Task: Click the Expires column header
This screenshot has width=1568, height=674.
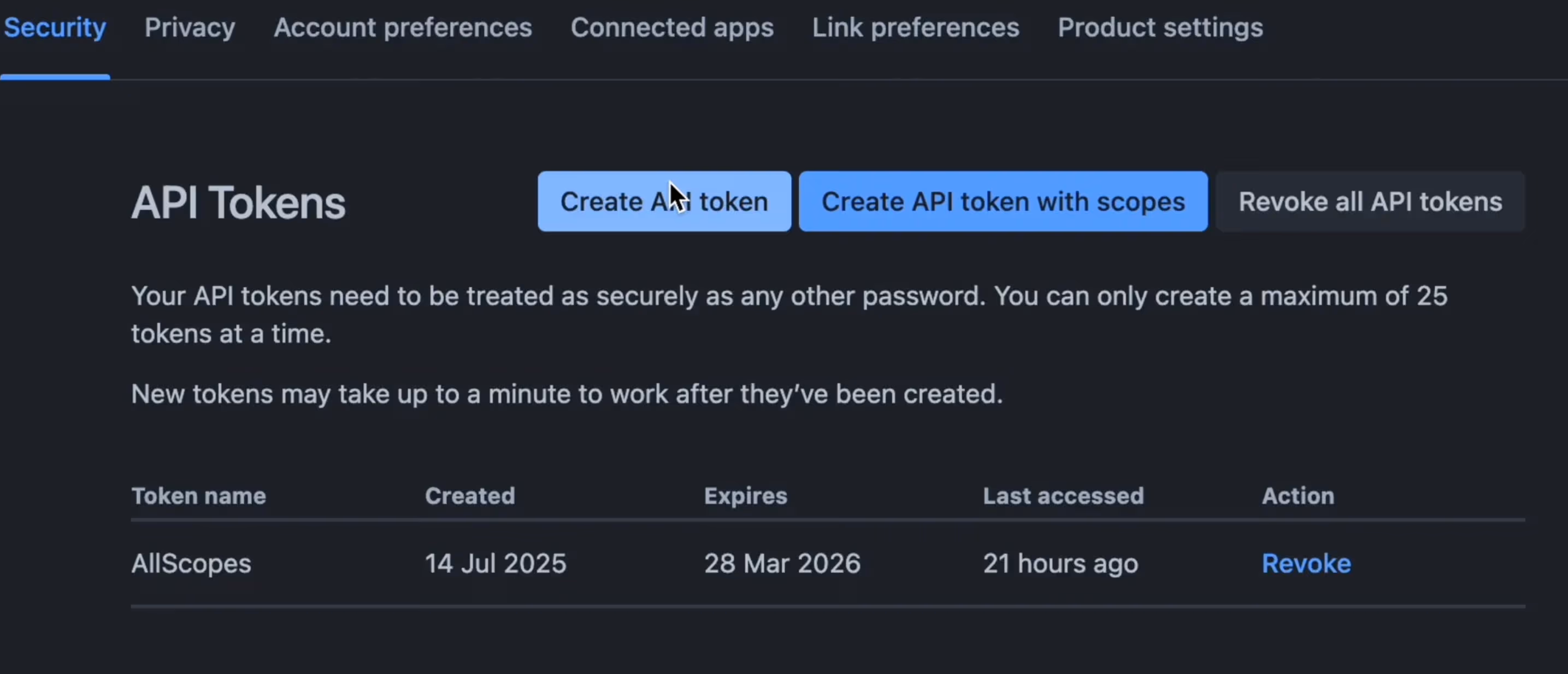Action: [x=745, y=496]
